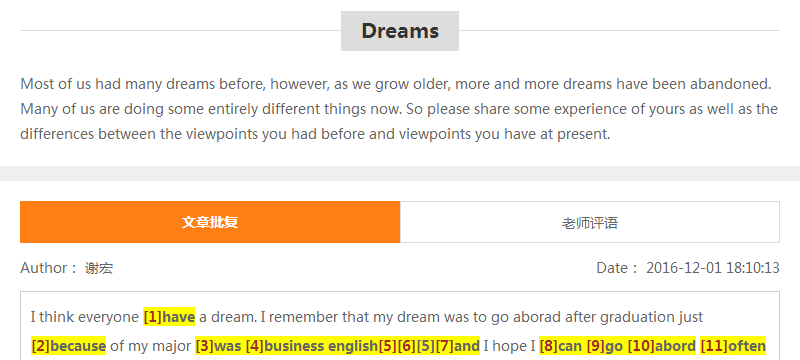Switch to the 文章批复 tab
The width and height of the screenshot is (800, 360).
210,222
